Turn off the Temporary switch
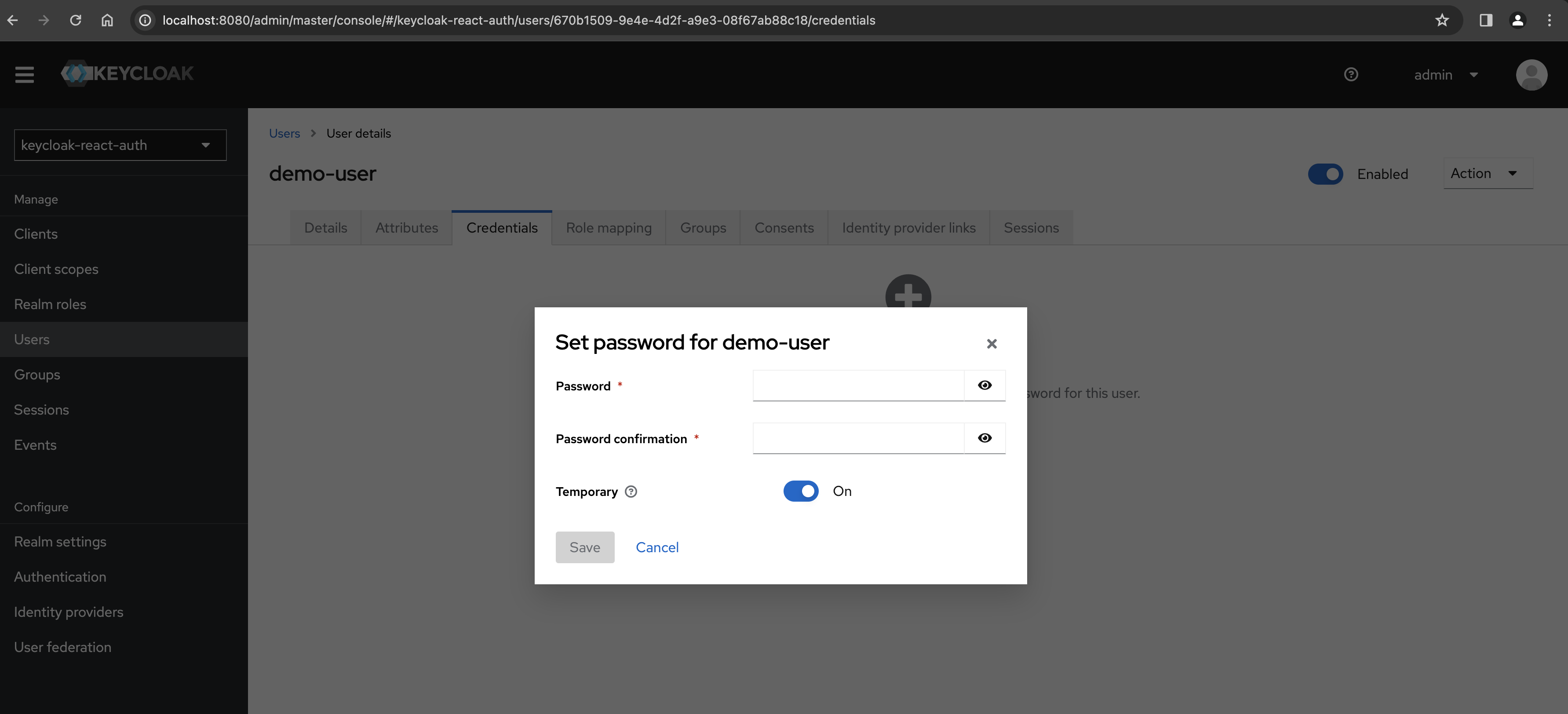This screenshot has width=1568, height=714. [x=800, y=491]
